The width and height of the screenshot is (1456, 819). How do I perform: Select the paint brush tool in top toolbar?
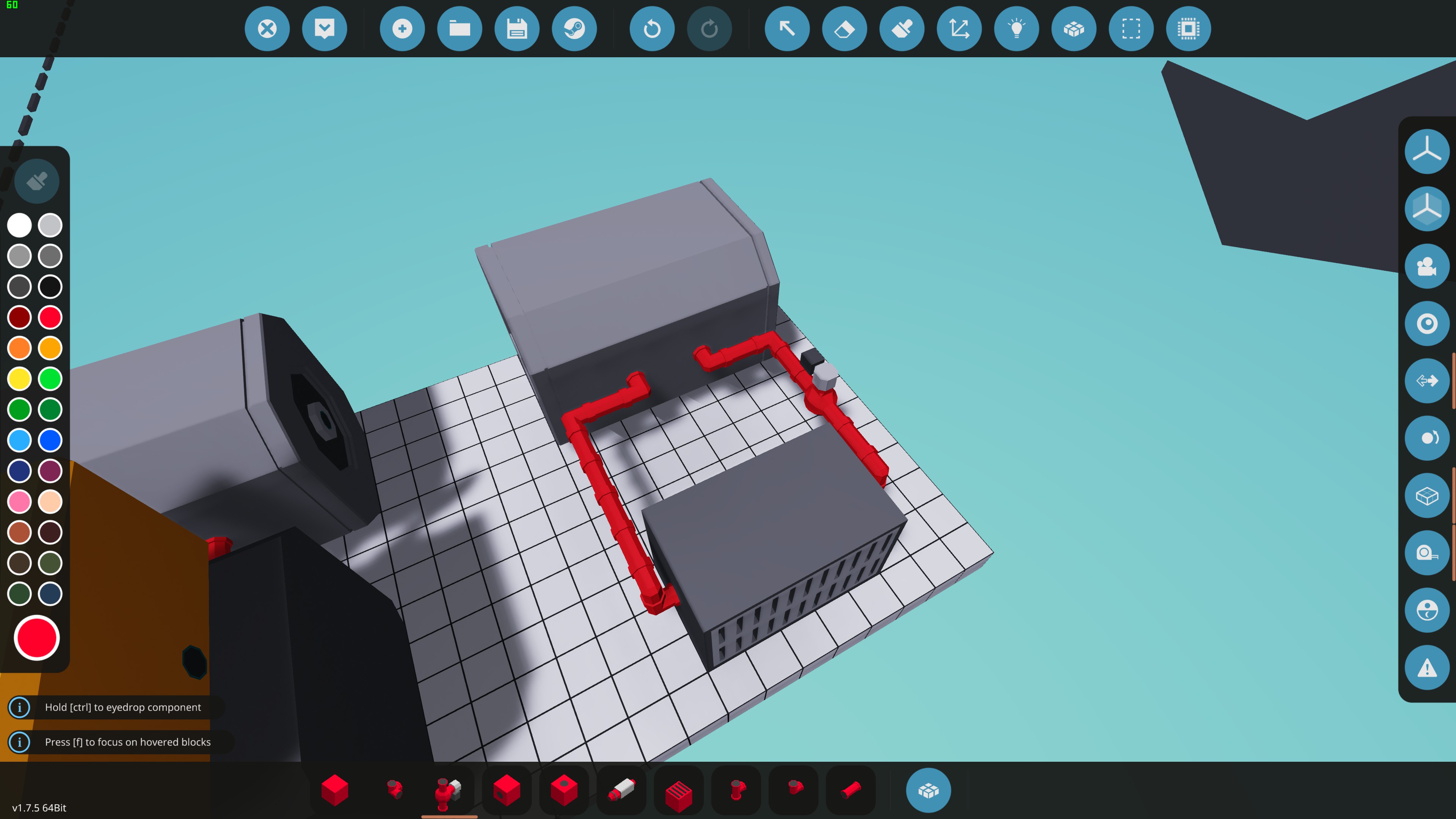tap(902, 29)
